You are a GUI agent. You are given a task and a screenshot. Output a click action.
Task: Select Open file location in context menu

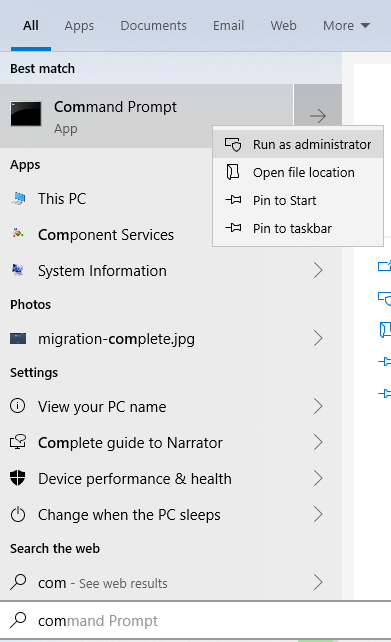298,172
